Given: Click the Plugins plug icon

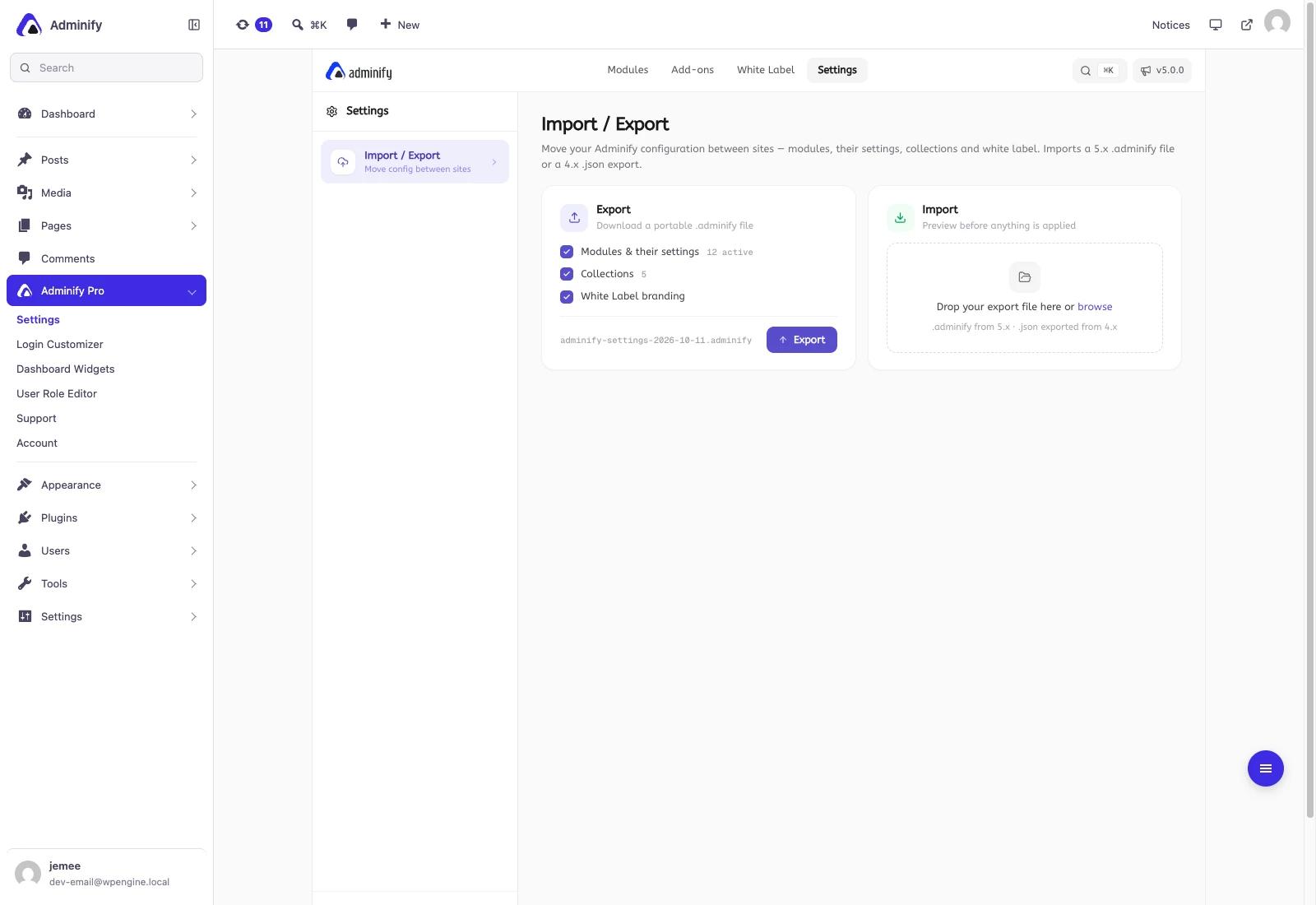Looking at the screenshot, I should (25, 517).
